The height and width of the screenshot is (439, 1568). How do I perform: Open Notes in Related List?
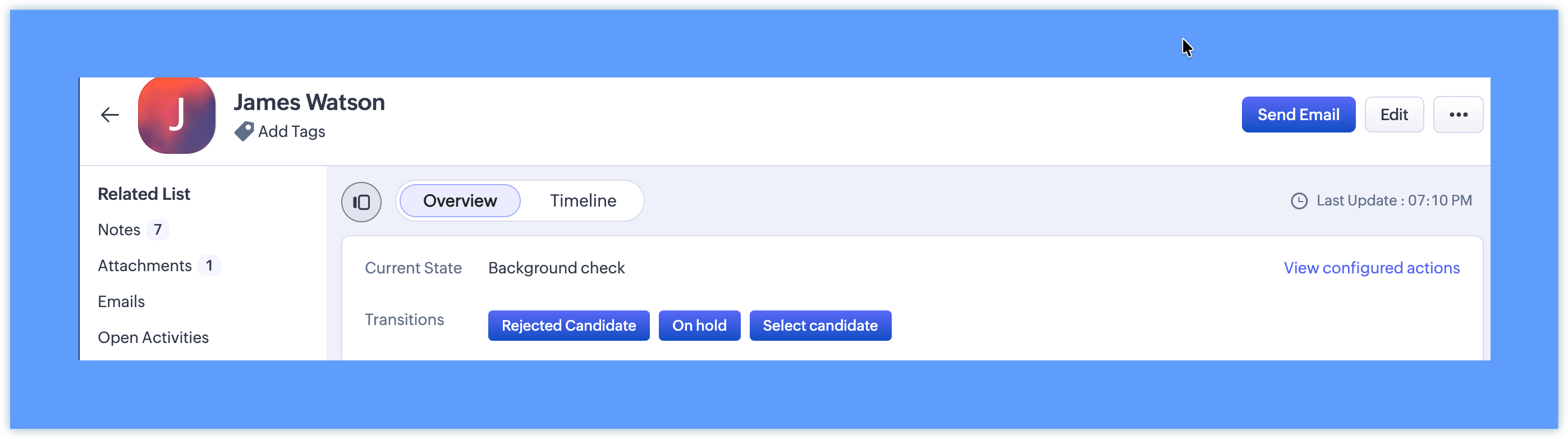point(120,230)
